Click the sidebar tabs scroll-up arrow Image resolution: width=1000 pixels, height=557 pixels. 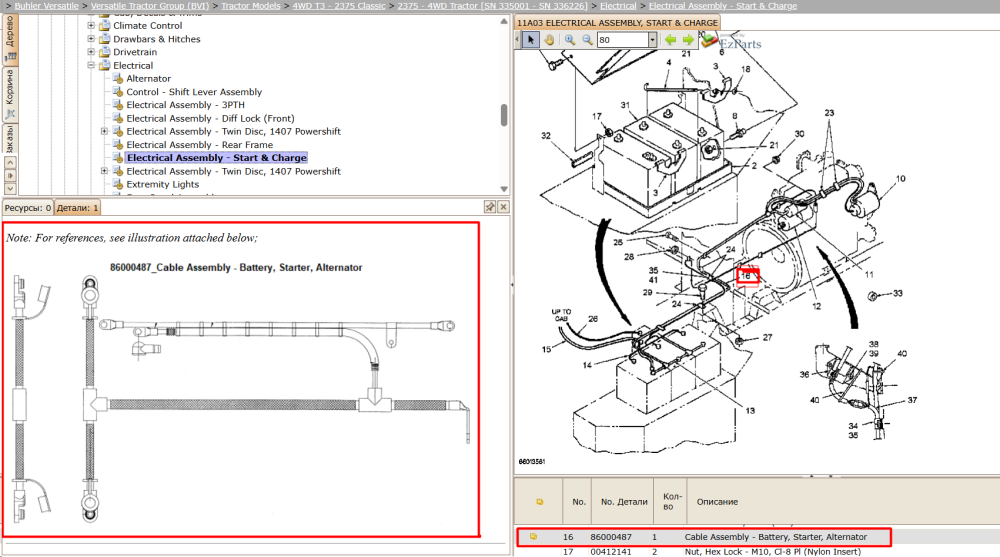click(10, 162)
